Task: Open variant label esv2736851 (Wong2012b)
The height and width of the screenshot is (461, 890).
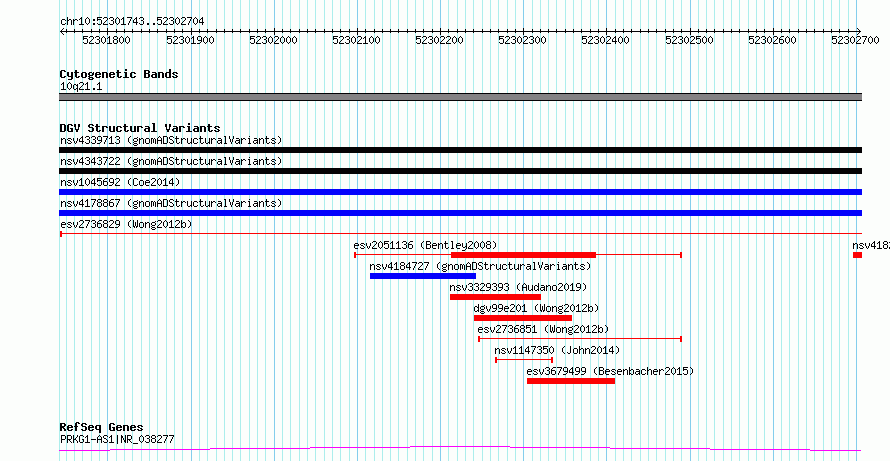Action: (x=543, y=329)
